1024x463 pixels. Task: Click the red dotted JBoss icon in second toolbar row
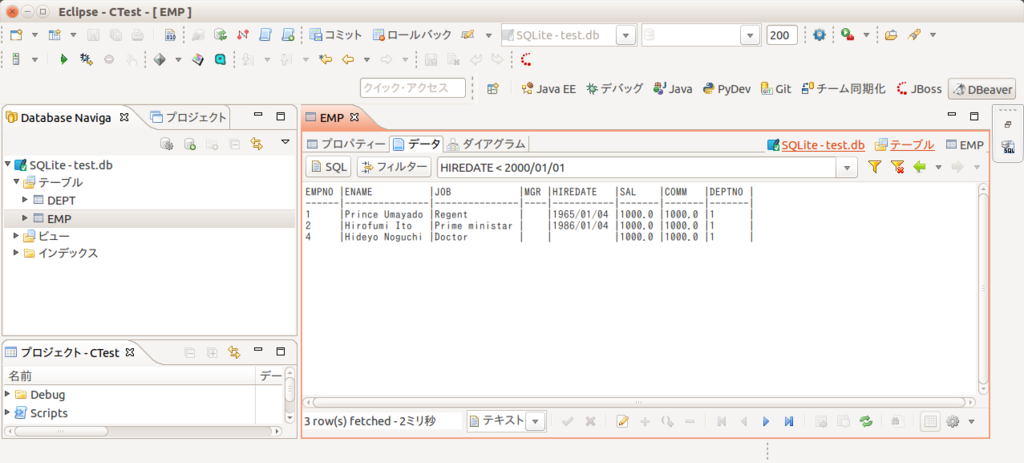526,59
